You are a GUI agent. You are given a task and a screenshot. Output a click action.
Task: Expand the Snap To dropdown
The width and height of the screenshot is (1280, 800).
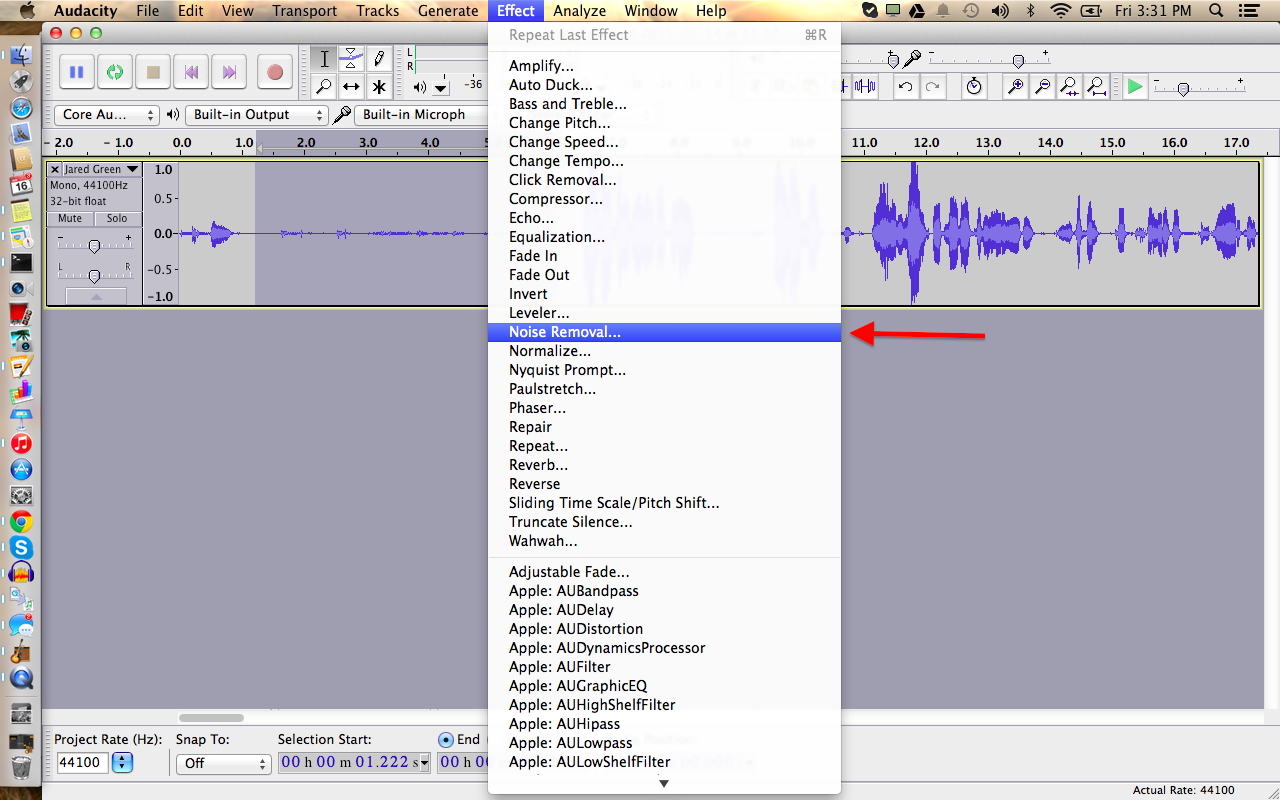click(223, 763)
